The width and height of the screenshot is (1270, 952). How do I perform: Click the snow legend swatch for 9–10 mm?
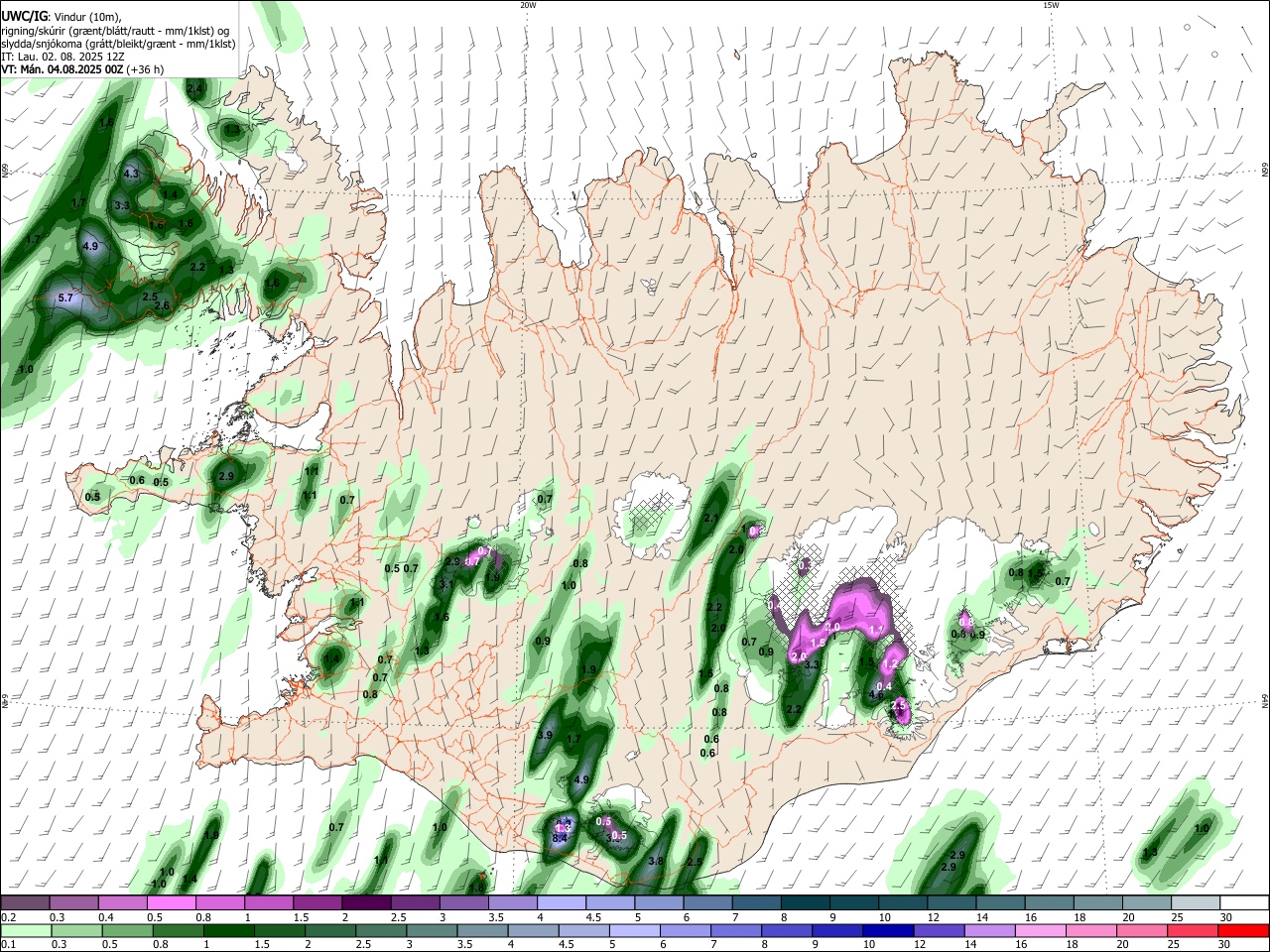pyautogui.click(x=854, y=902)
